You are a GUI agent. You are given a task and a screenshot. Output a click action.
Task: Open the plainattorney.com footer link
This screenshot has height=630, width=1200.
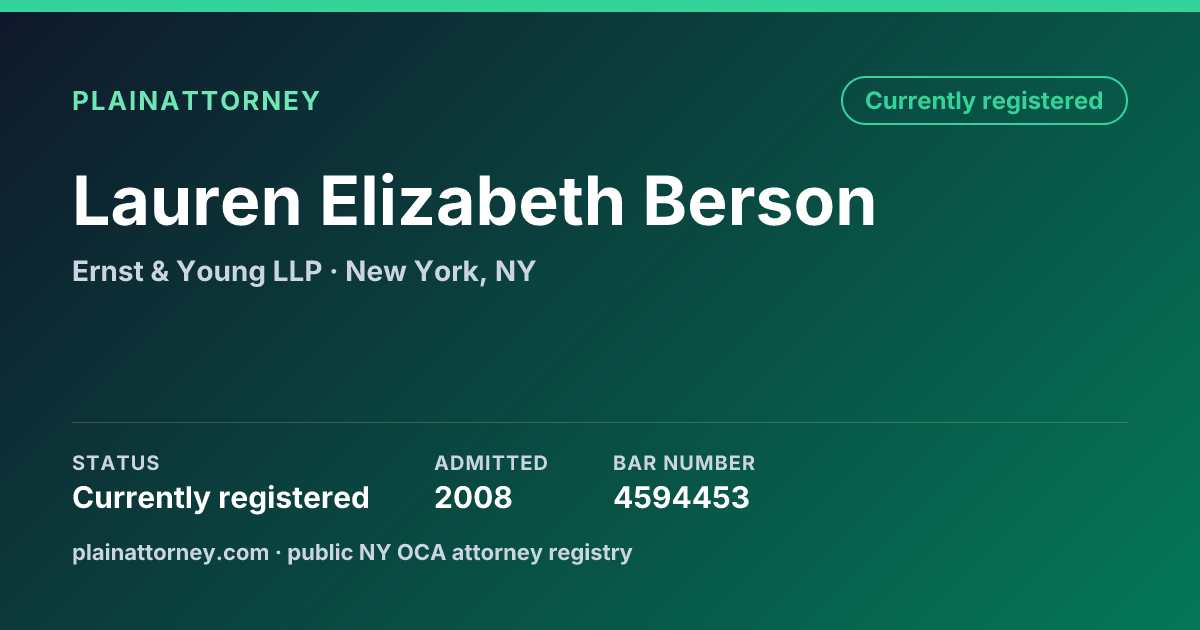[x=170, y=552]
